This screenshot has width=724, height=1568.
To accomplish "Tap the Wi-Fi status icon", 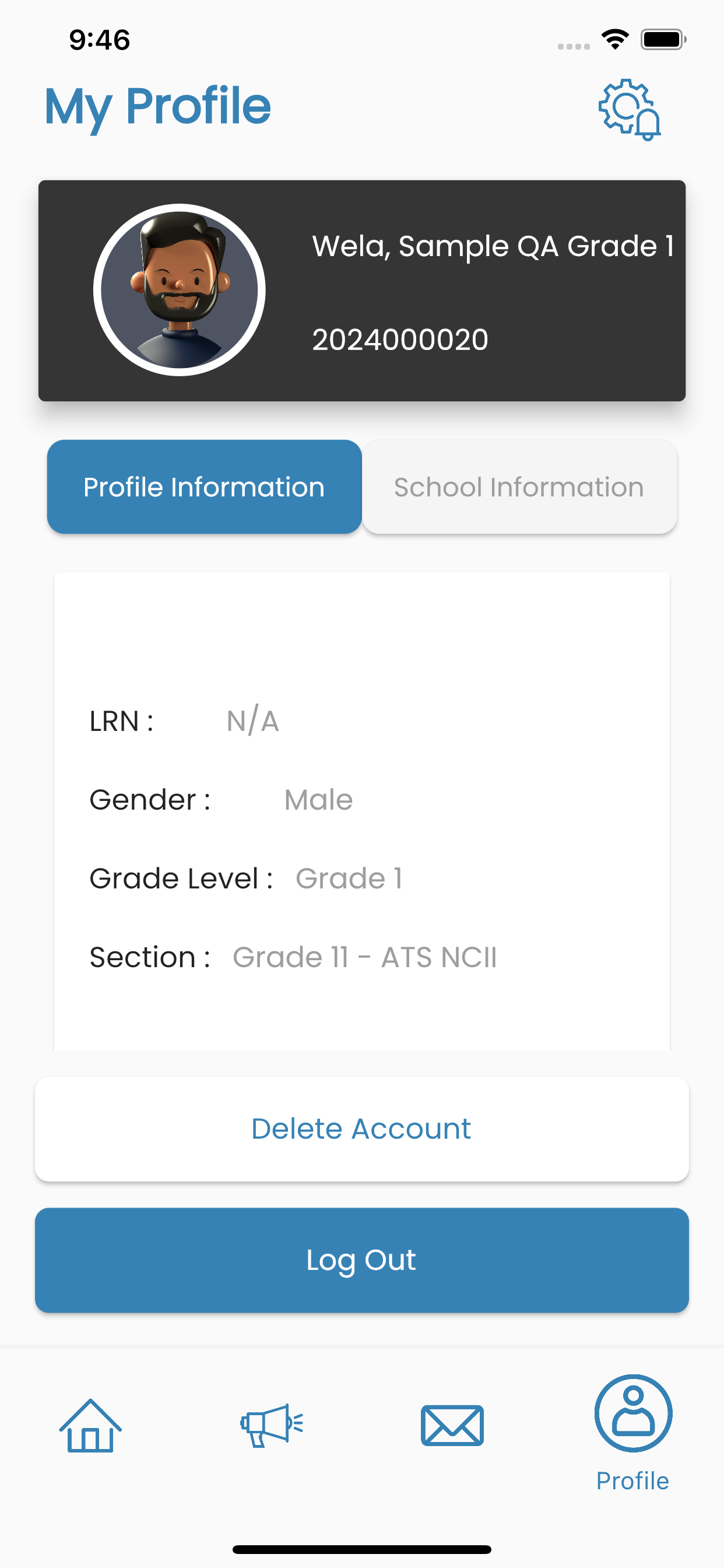I will click(615, 40).
